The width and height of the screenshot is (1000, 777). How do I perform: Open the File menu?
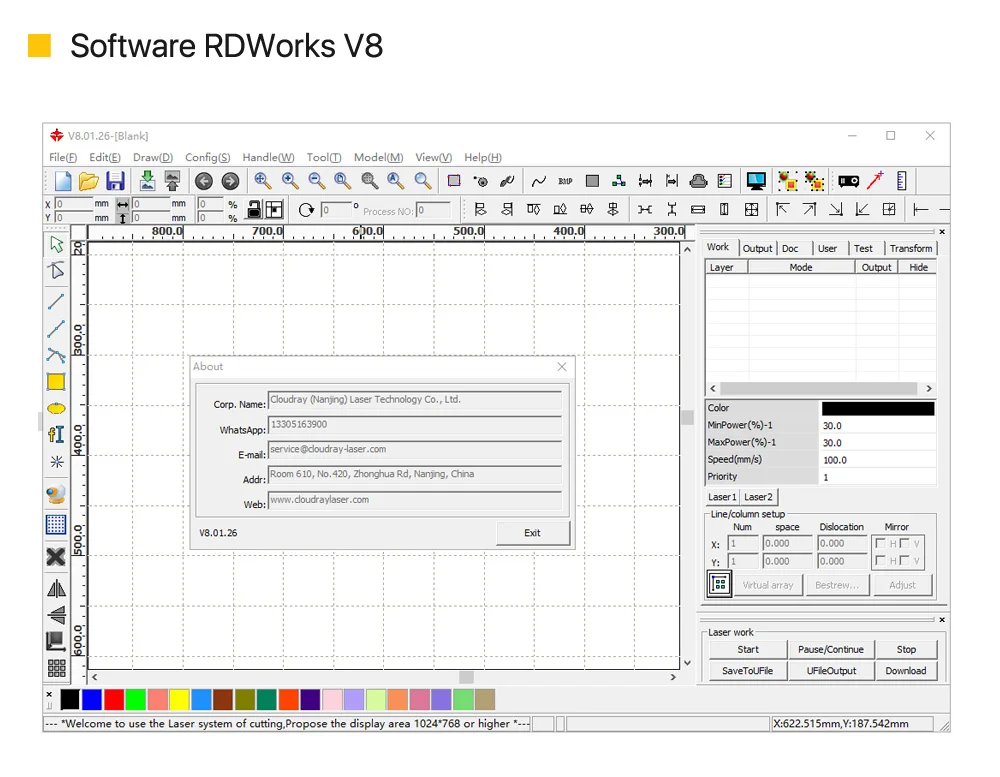click(63, 158)
